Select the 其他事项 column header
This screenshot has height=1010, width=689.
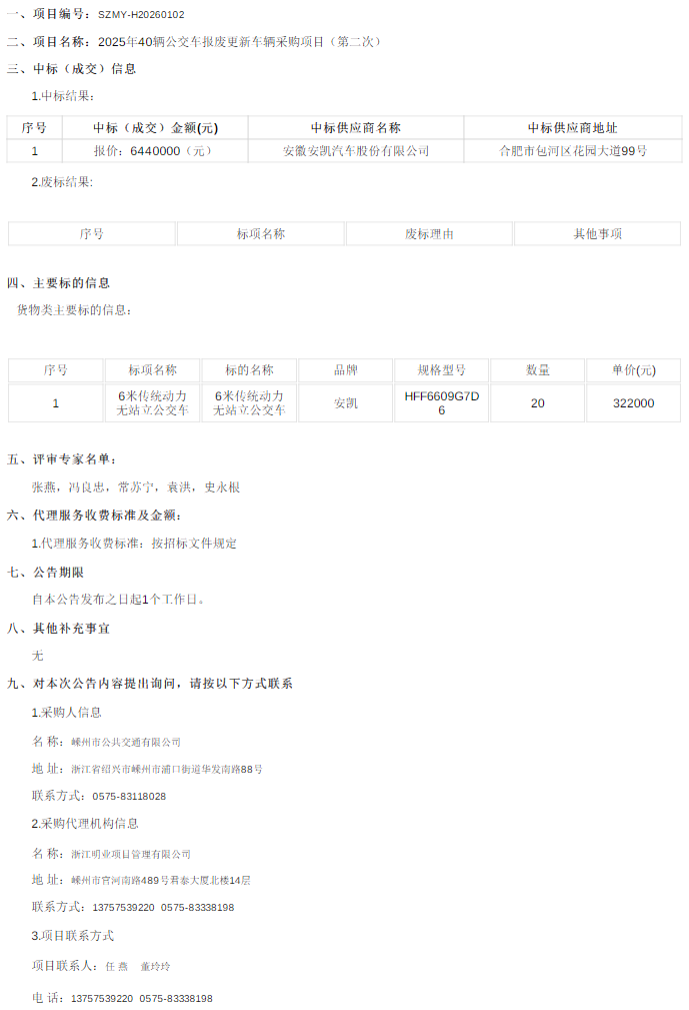597,234
